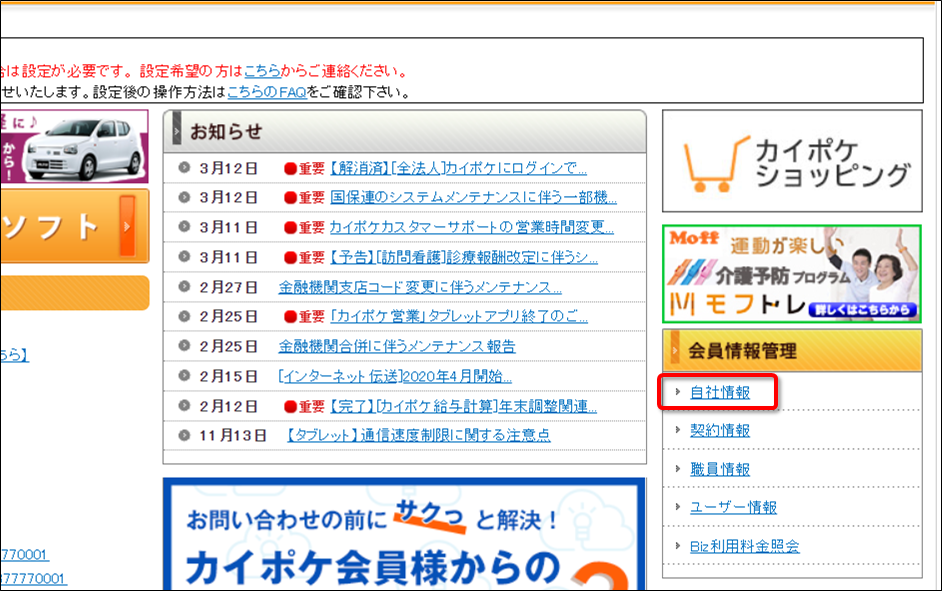Click the お問い合わせの前に サクっと解決 banner
This screenshot has height=591, width=942.
(x=404, y=535)
